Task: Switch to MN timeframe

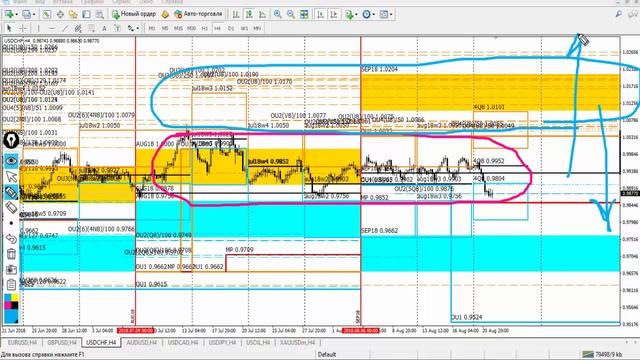Action: click(x=257, y=28)
